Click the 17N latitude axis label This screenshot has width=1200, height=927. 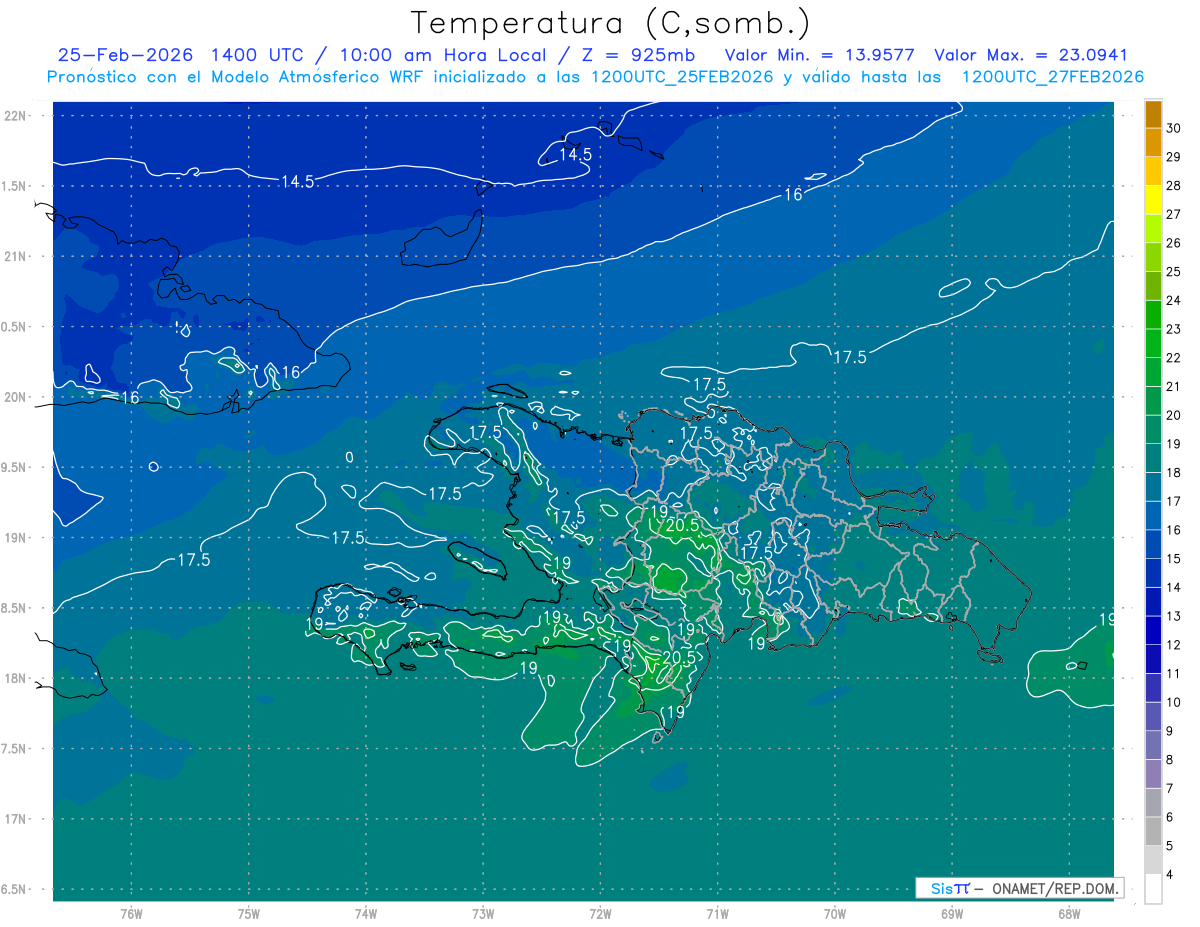[16, 819]
